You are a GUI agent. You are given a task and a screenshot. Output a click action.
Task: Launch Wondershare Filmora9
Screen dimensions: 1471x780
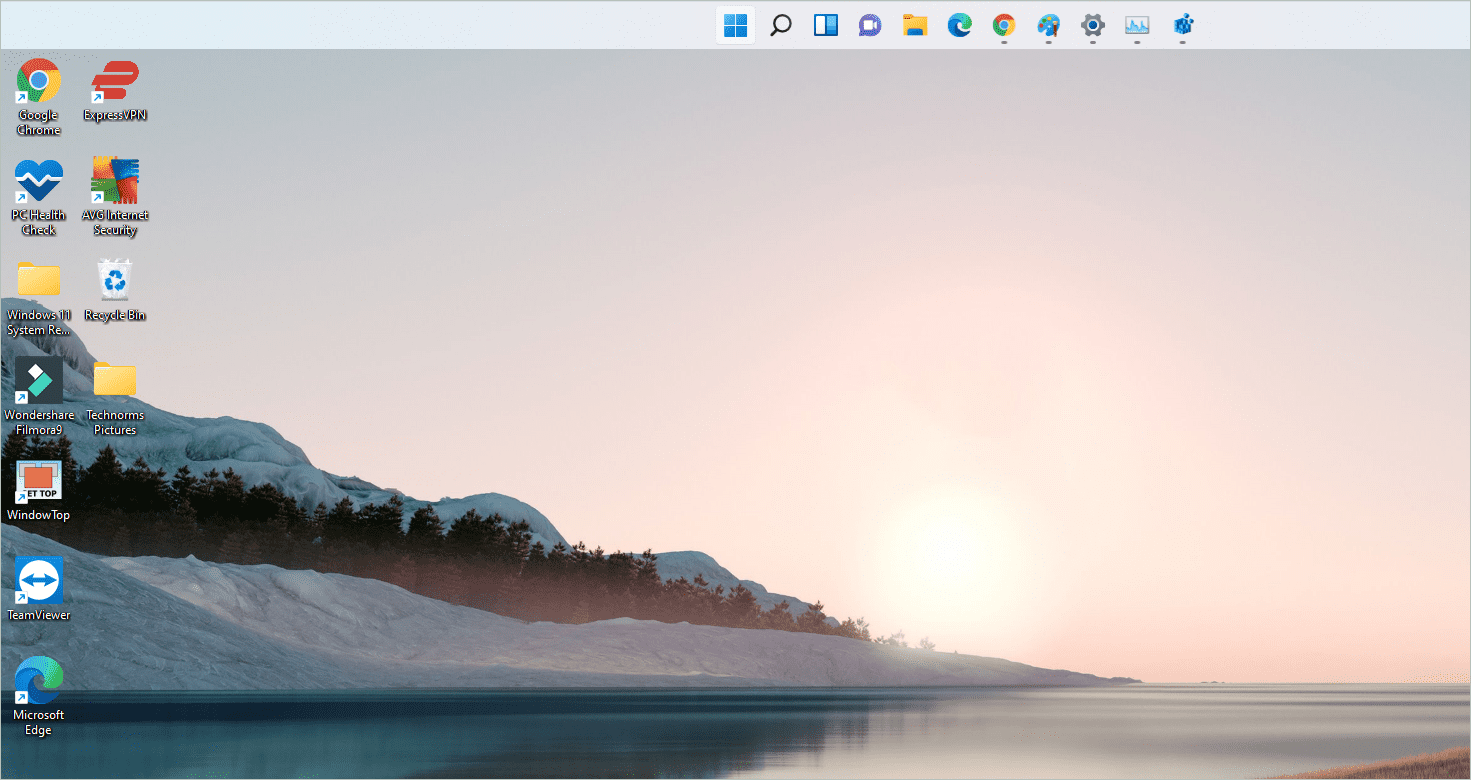(38, 382)
